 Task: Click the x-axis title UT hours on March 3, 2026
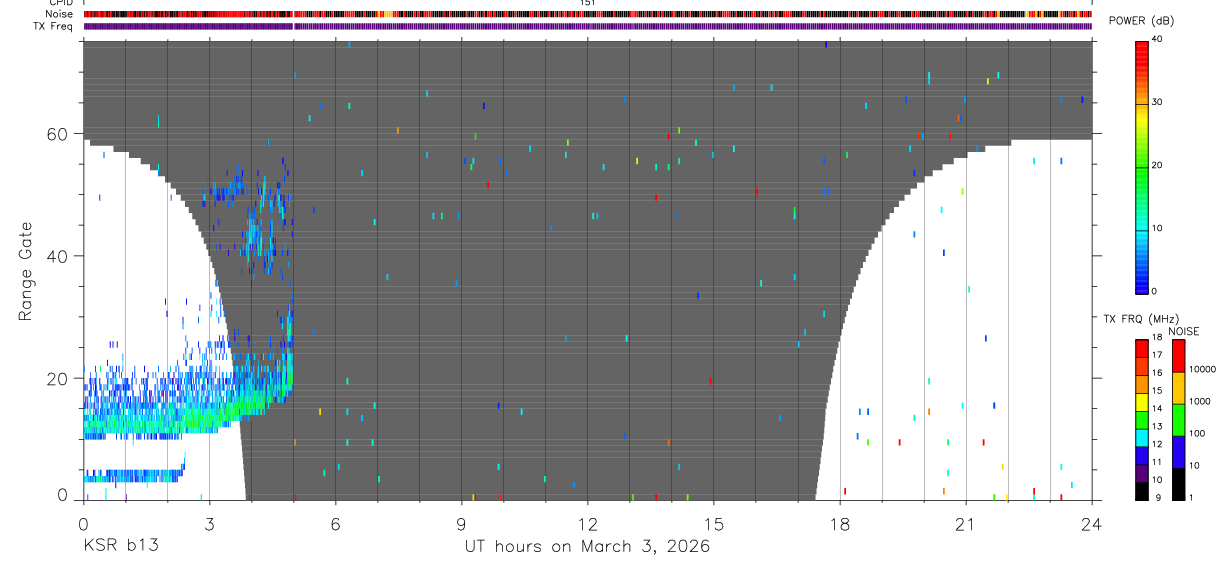click(x=587, y=547)
